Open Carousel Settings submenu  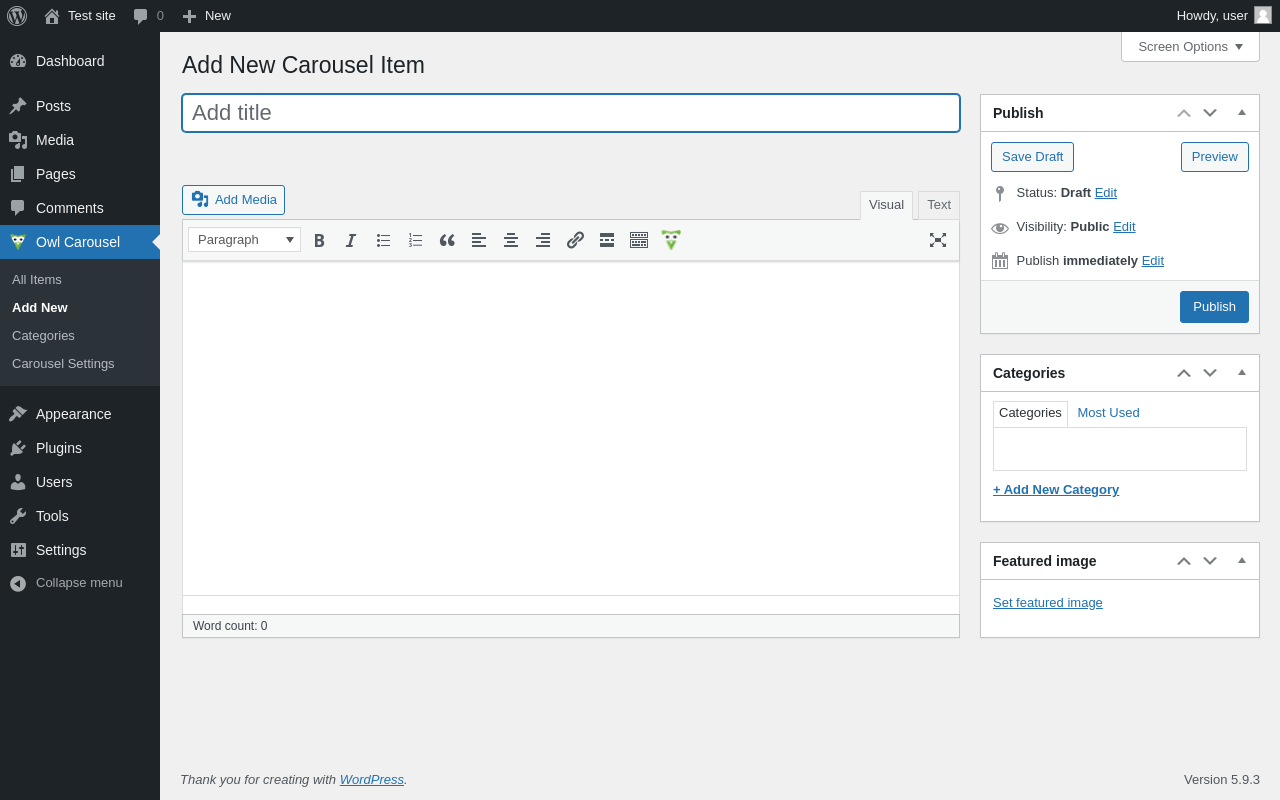point(63,364)
